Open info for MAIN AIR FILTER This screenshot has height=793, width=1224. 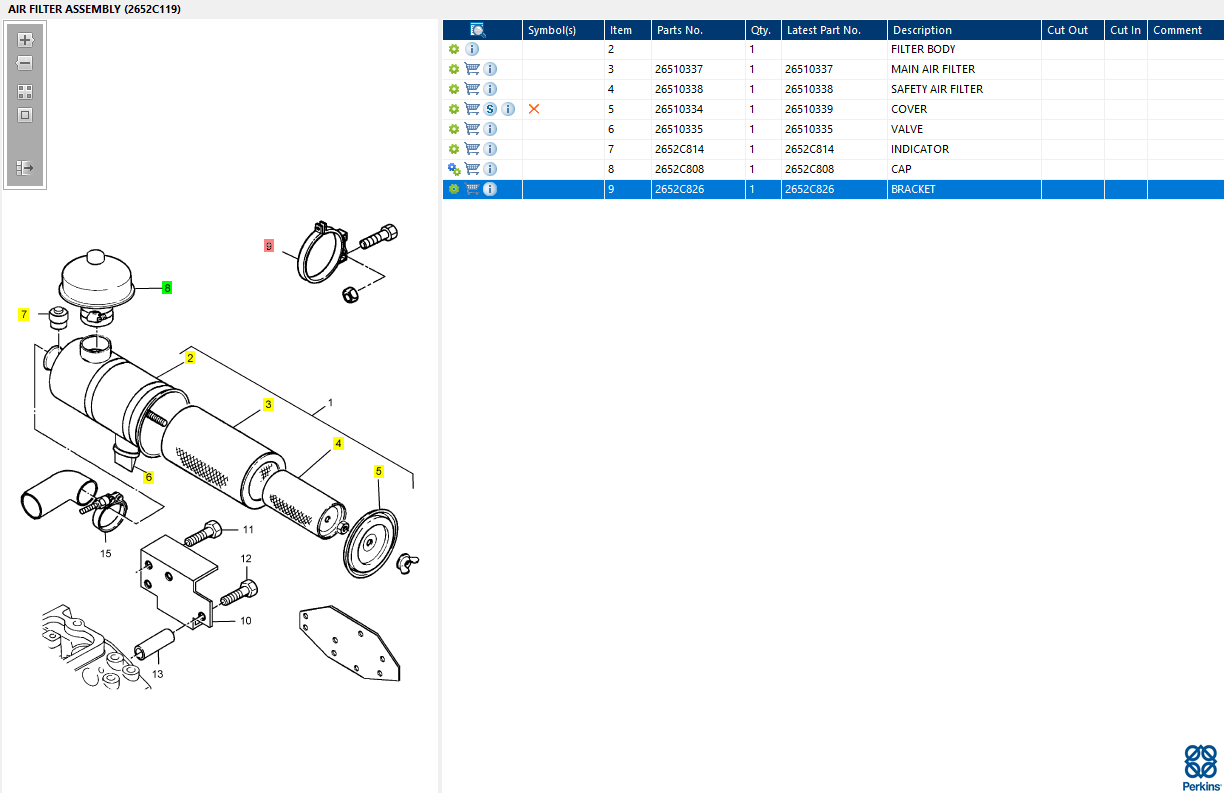(x=490, y=69)
